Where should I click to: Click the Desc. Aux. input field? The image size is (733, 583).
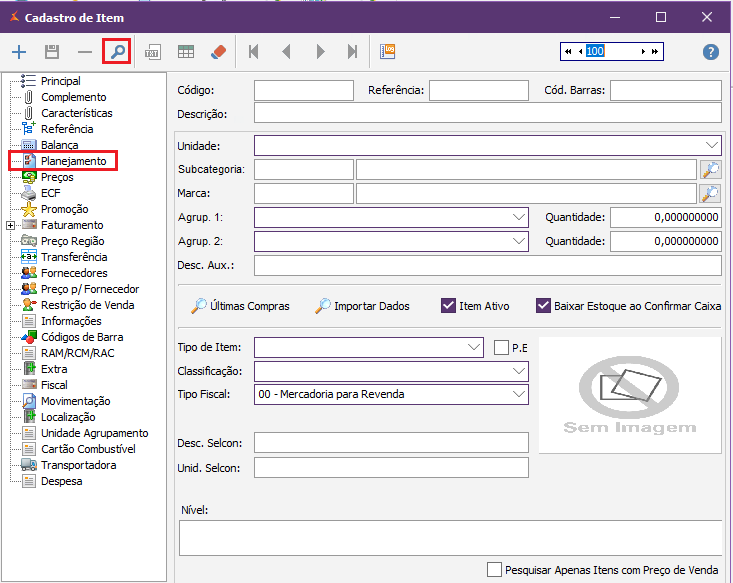point(488,266)
